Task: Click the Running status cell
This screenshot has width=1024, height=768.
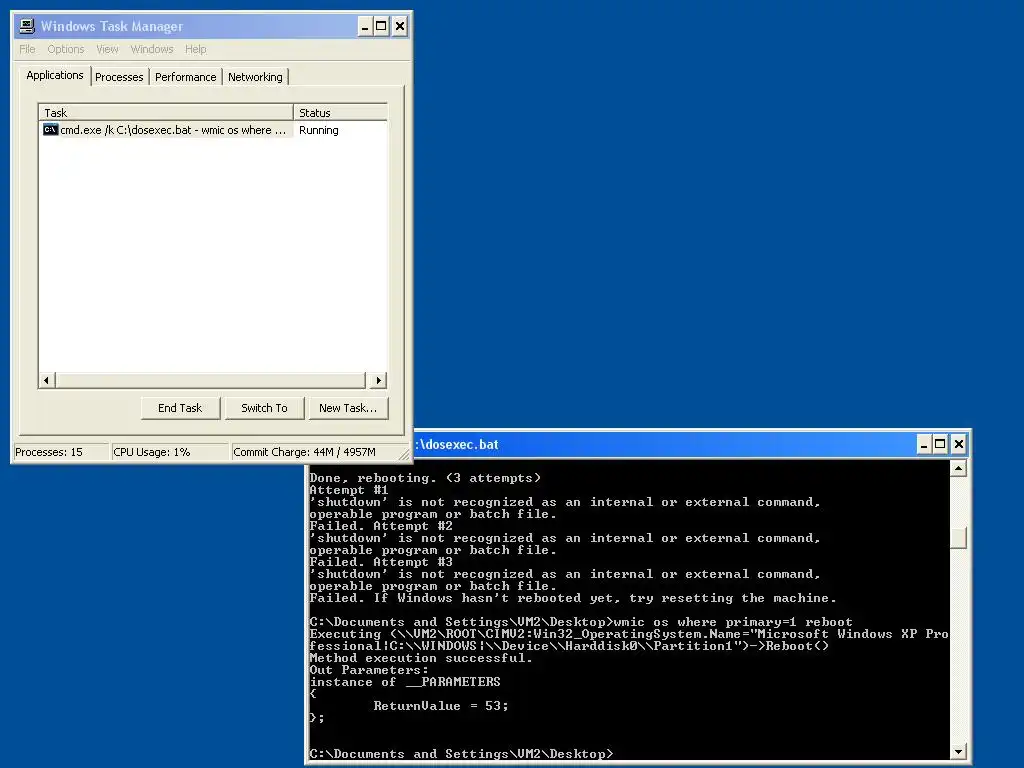Action: point(319,130)
